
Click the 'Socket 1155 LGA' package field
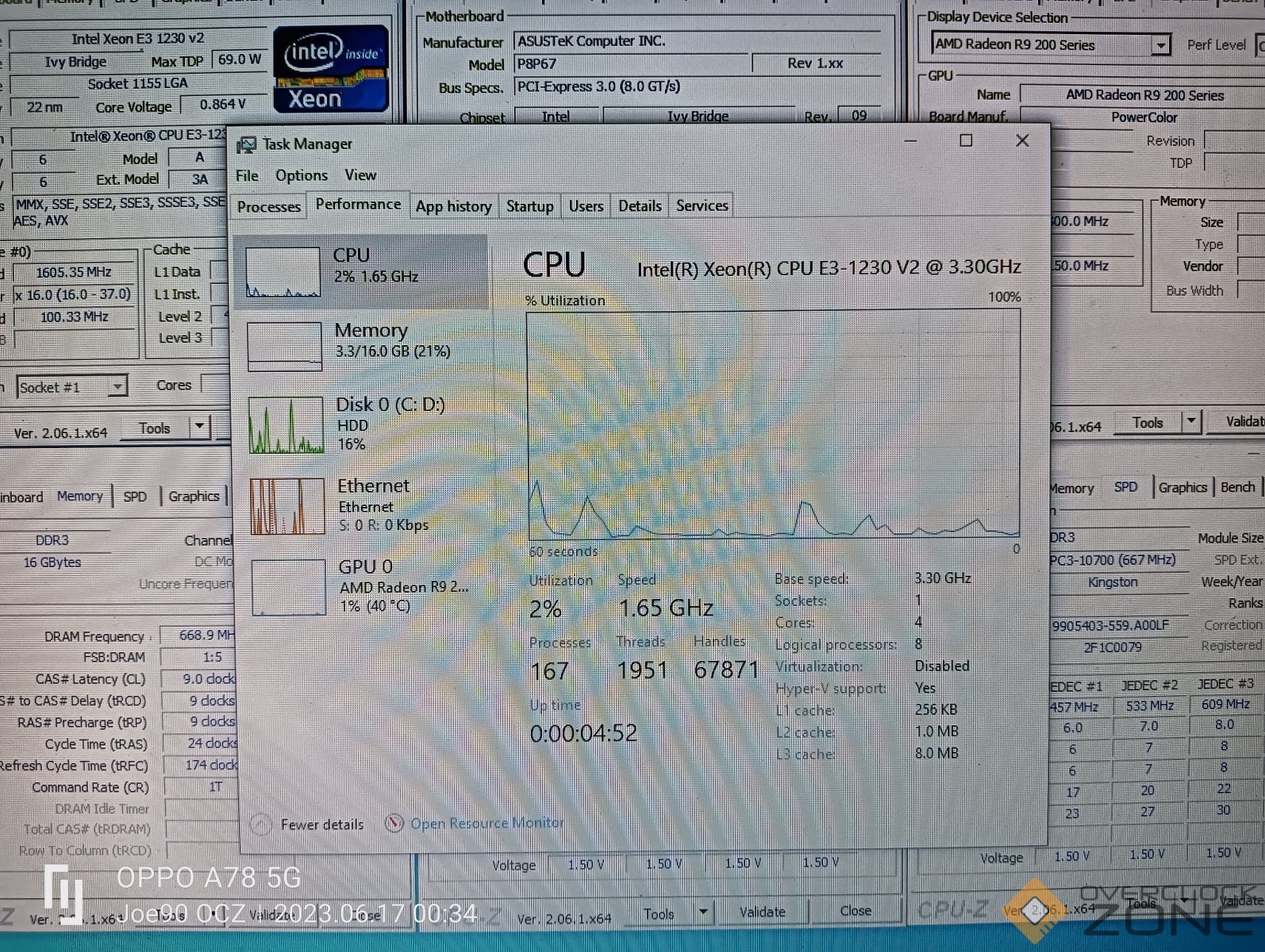point(138,83)
